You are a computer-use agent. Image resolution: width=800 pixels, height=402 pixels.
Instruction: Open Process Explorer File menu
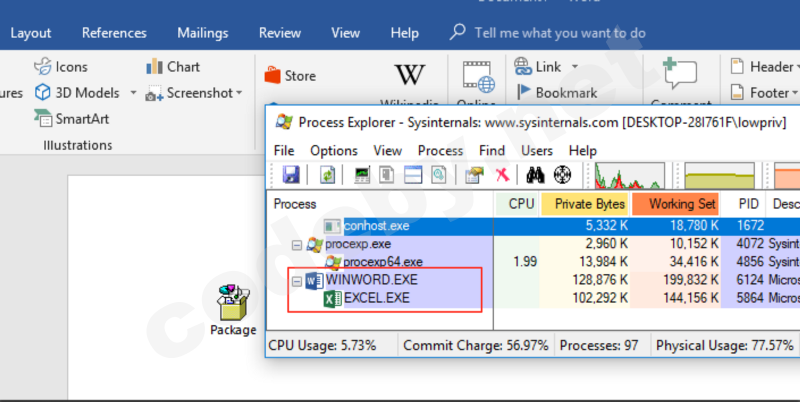coord(284,150)
